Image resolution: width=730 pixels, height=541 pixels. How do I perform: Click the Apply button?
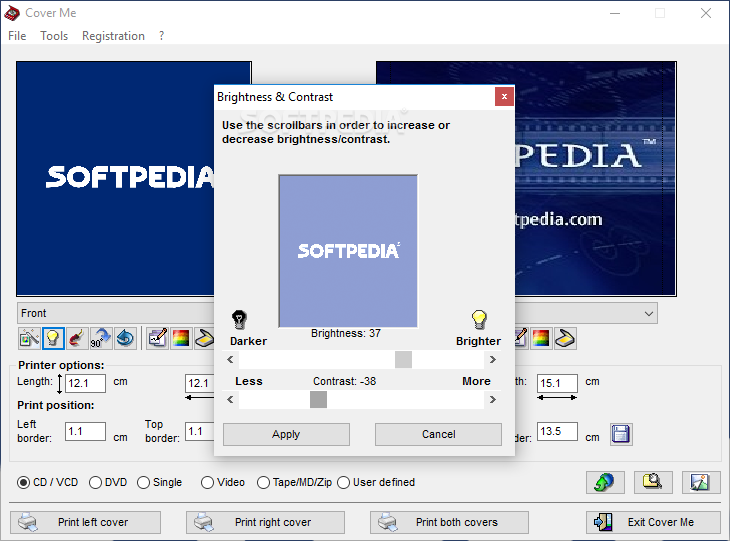click(x=286, y=434)
